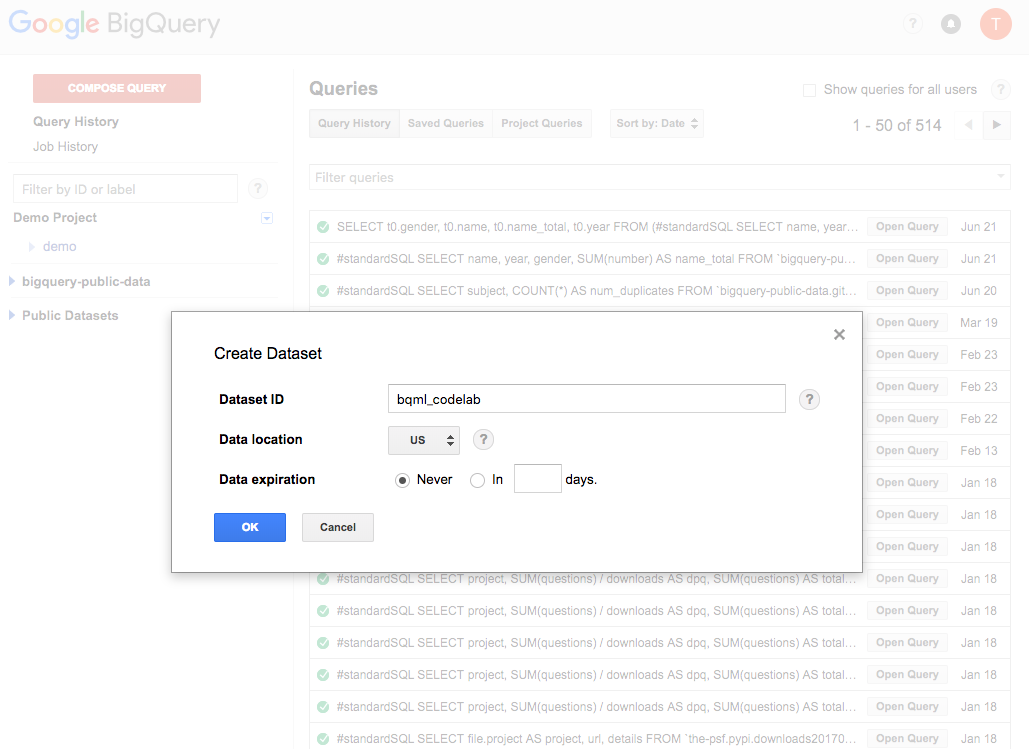
Task: Click the green success checkmark on the first query
Action: click(x=322, y=227)
